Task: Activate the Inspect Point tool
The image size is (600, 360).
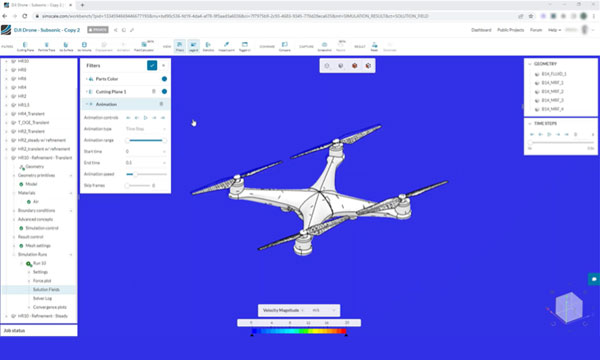Action: (226, 47)
